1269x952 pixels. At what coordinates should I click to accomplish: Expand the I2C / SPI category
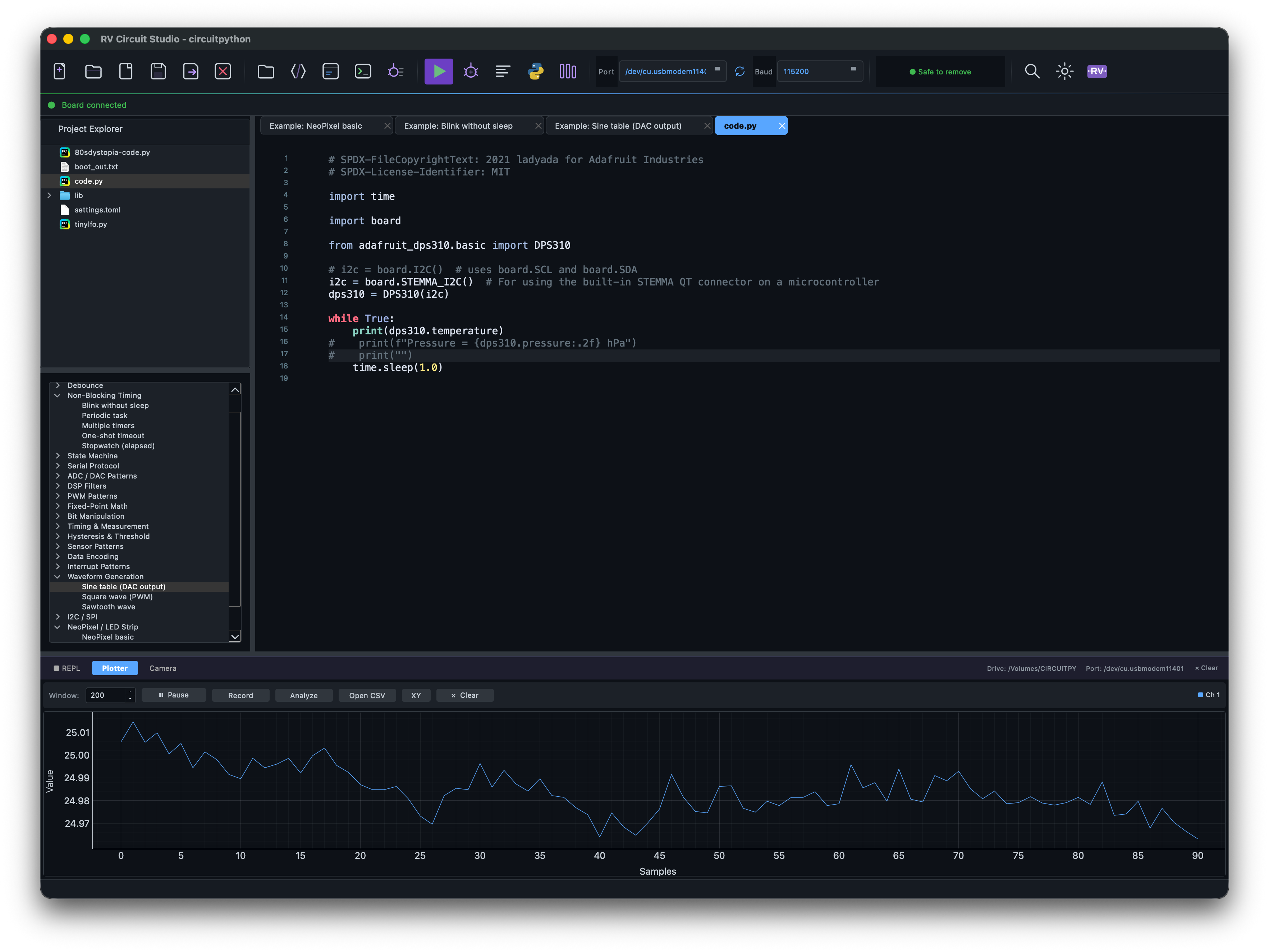click(58, 617)
